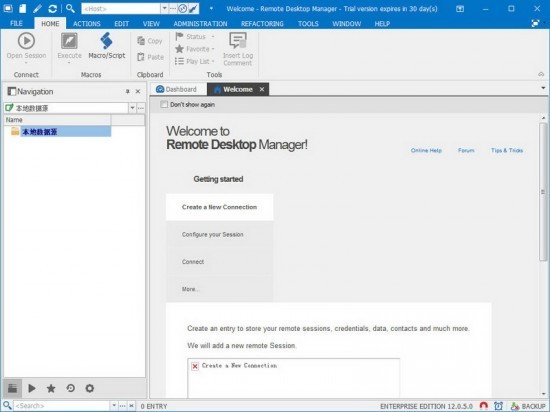550x412 pixels.
Task: Click the quick connect VNC icon
Action: coord(194,8)
